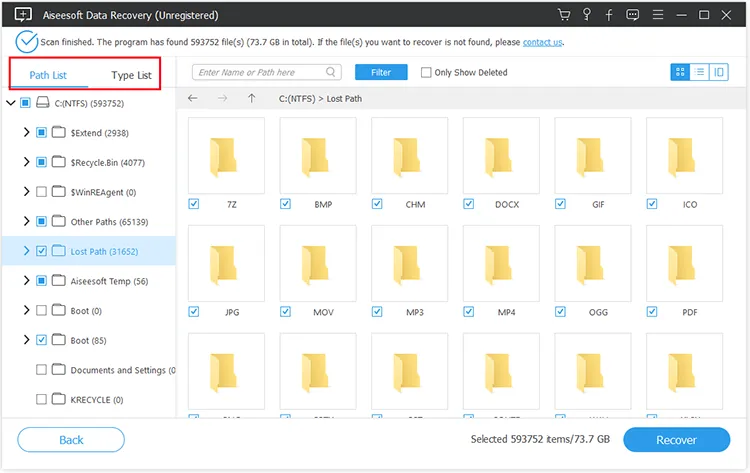Screen dimensions: 750x473
Task: Open the MP3 folder icon
Action: pyautogui.click(x=409, y=263)
